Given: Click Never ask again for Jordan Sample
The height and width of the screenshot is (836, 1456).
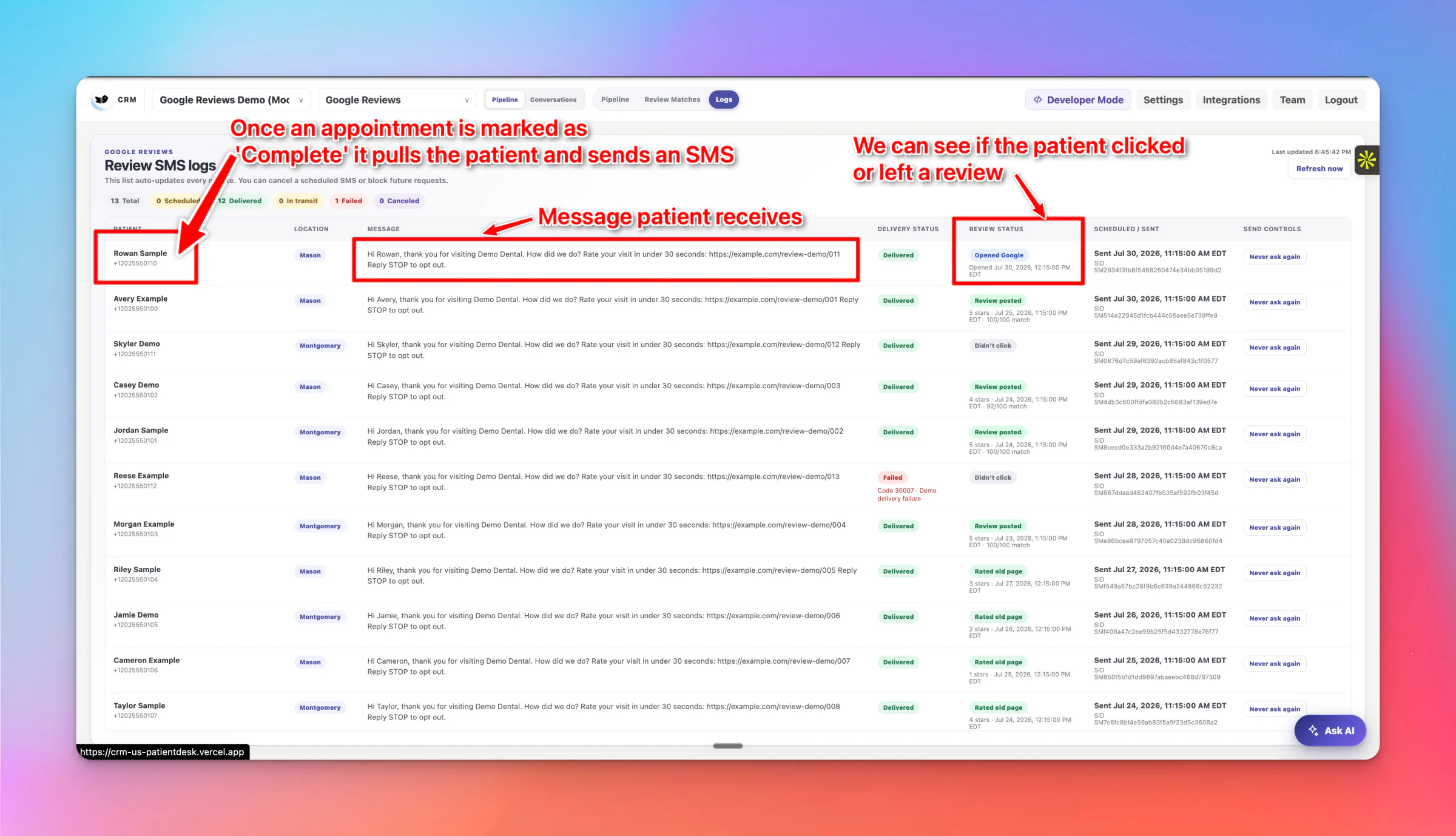Looking at the screenshot, I should 1275,434.
